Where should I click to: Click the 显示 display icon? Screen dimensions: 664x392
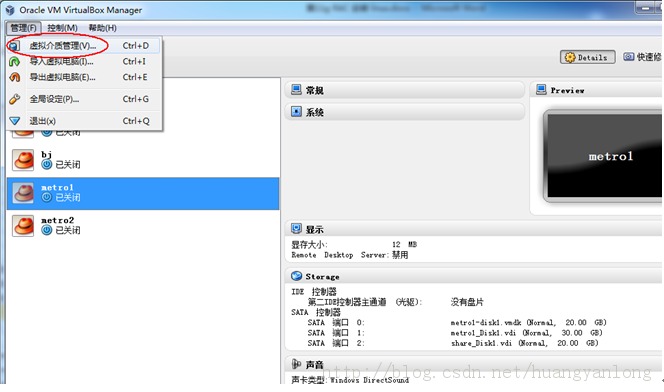point(296,229)
